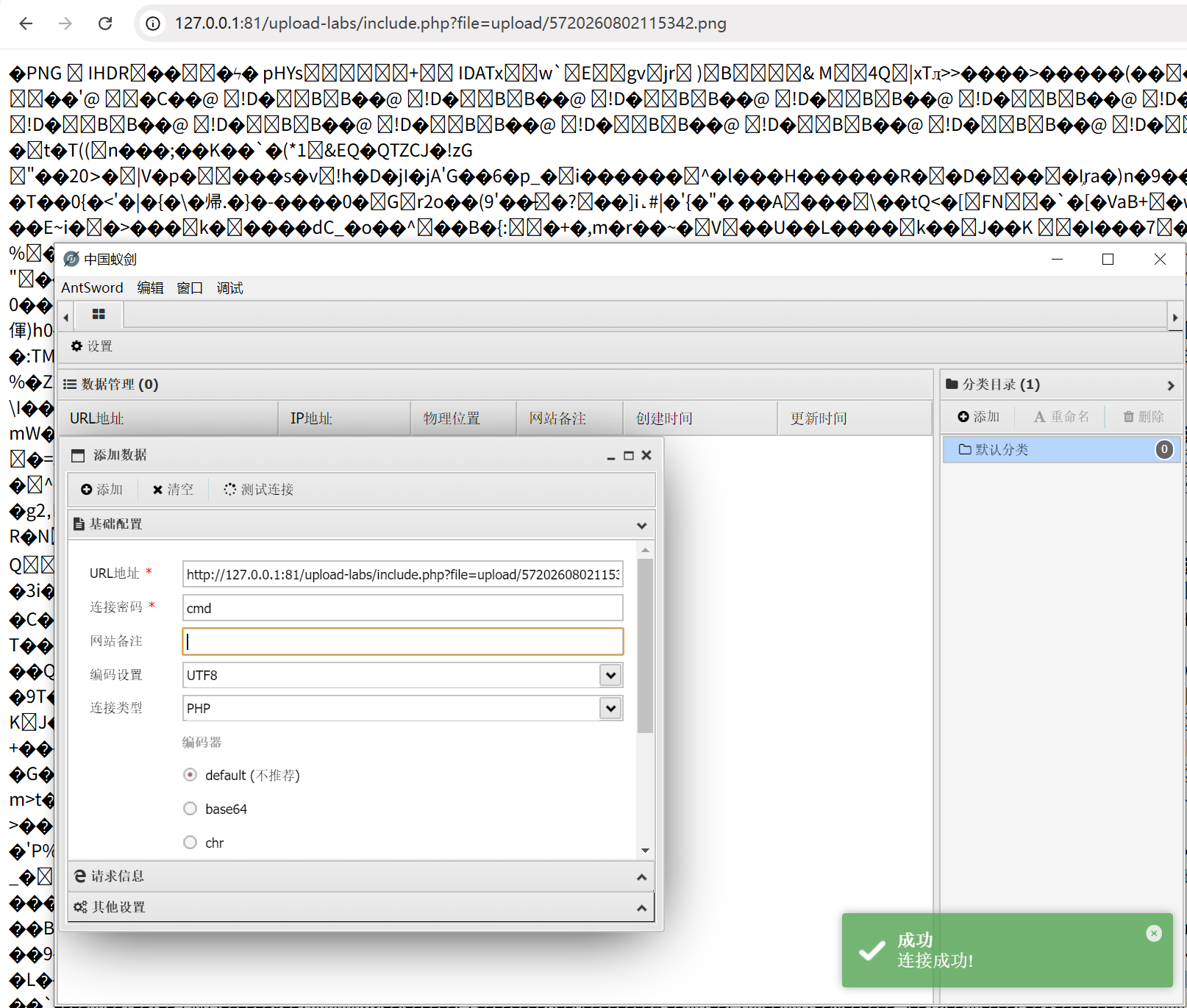Viewport: 1187px width, 1008px height.
Task: Add a new category with 添加
Action: pos(979,417)
